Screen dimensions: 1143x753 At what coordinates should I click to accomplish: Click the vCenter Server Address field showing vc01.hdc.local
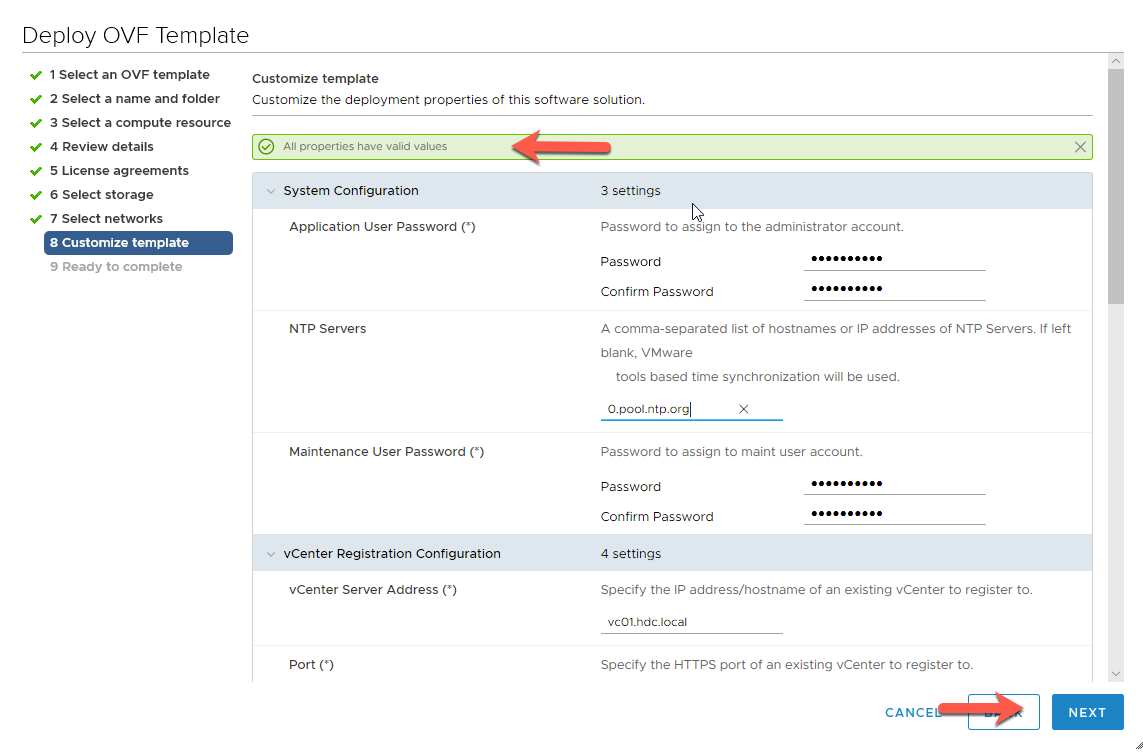point(690,620)
